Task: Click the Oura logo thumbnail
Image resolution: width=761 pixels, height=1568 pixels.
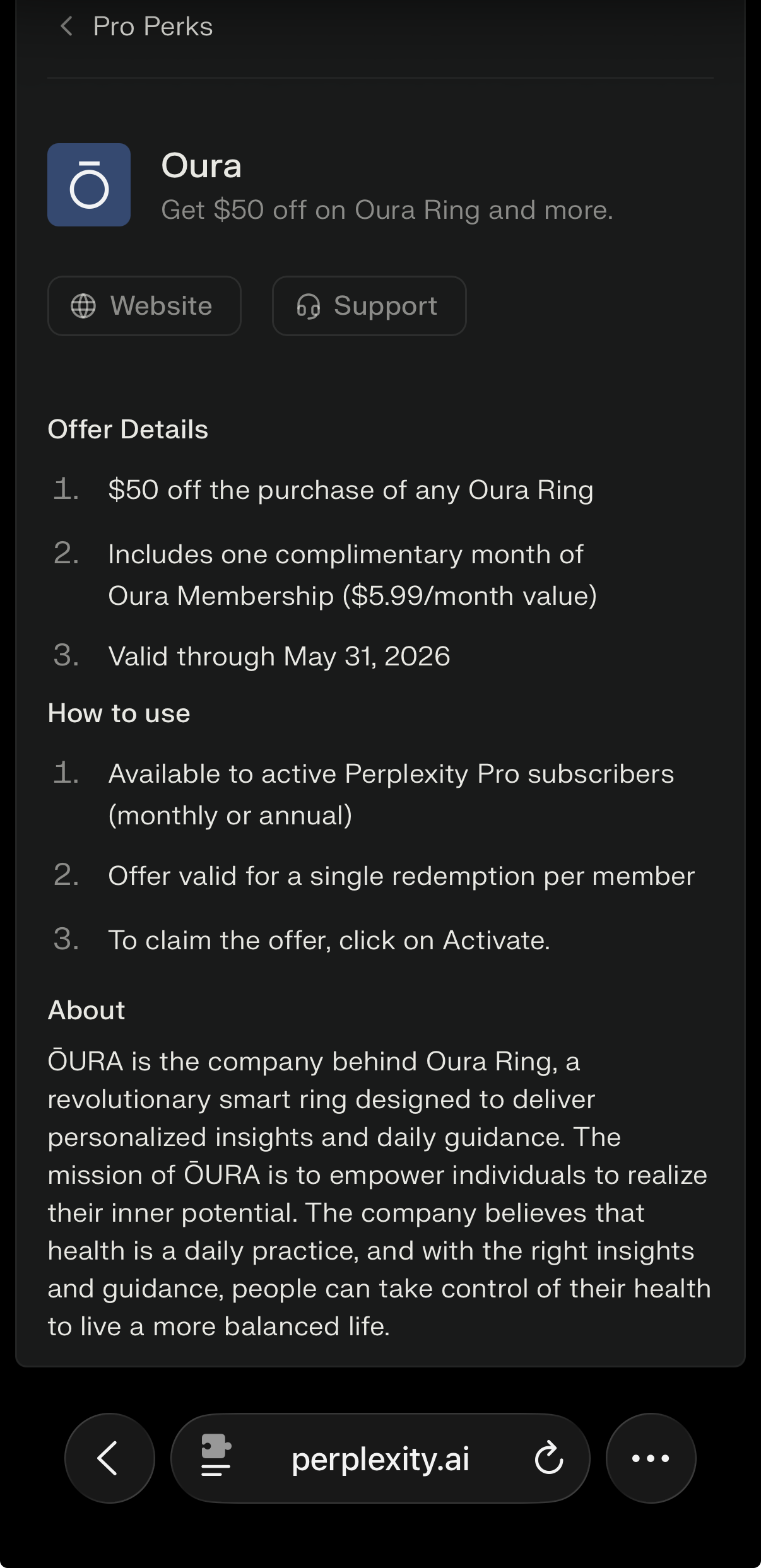Action: [x=89, y=185]
